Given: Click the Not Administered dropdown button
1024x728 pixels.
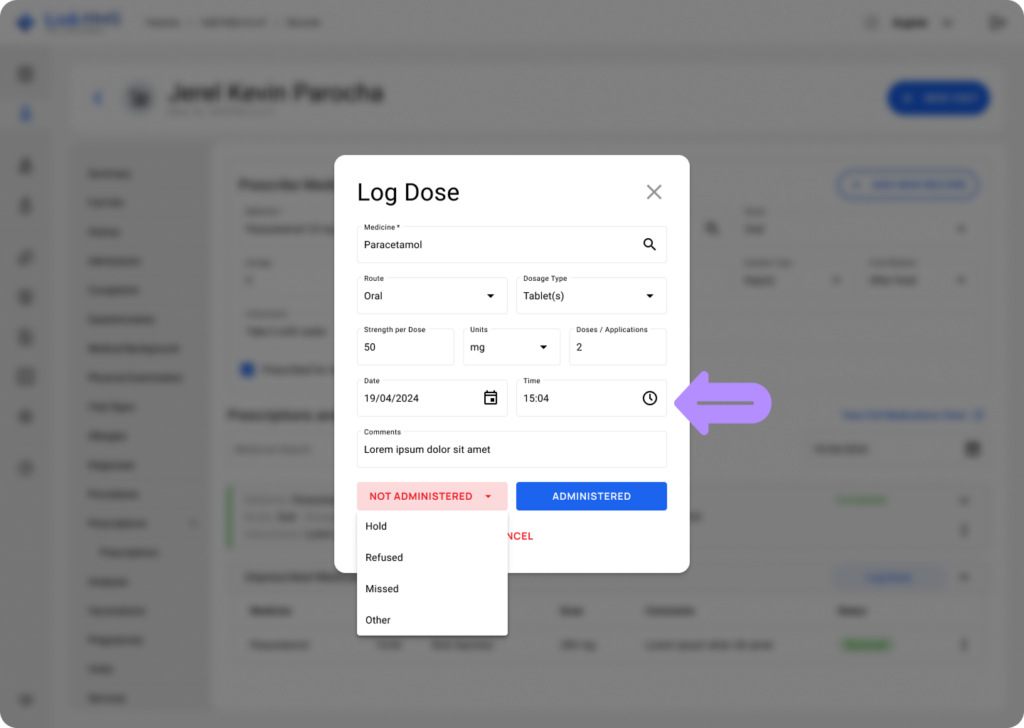Looking at the screenshot, I should pos(431,496).
